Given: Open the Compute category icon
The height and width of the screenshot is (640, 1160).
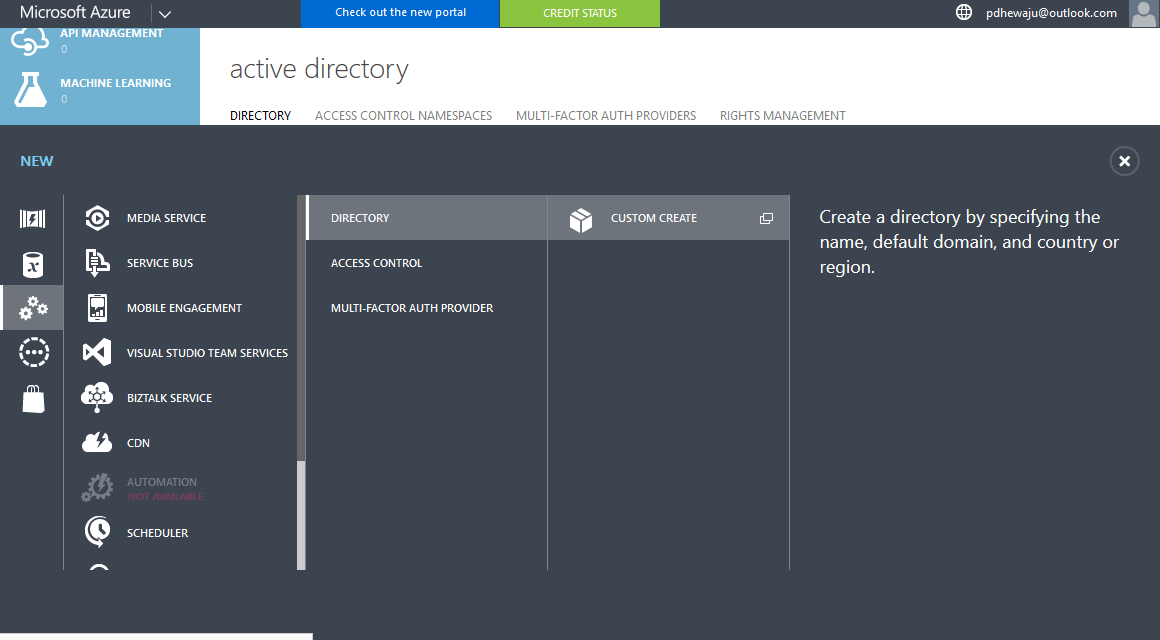Looking at the screenshot, I should click(33, 218).
